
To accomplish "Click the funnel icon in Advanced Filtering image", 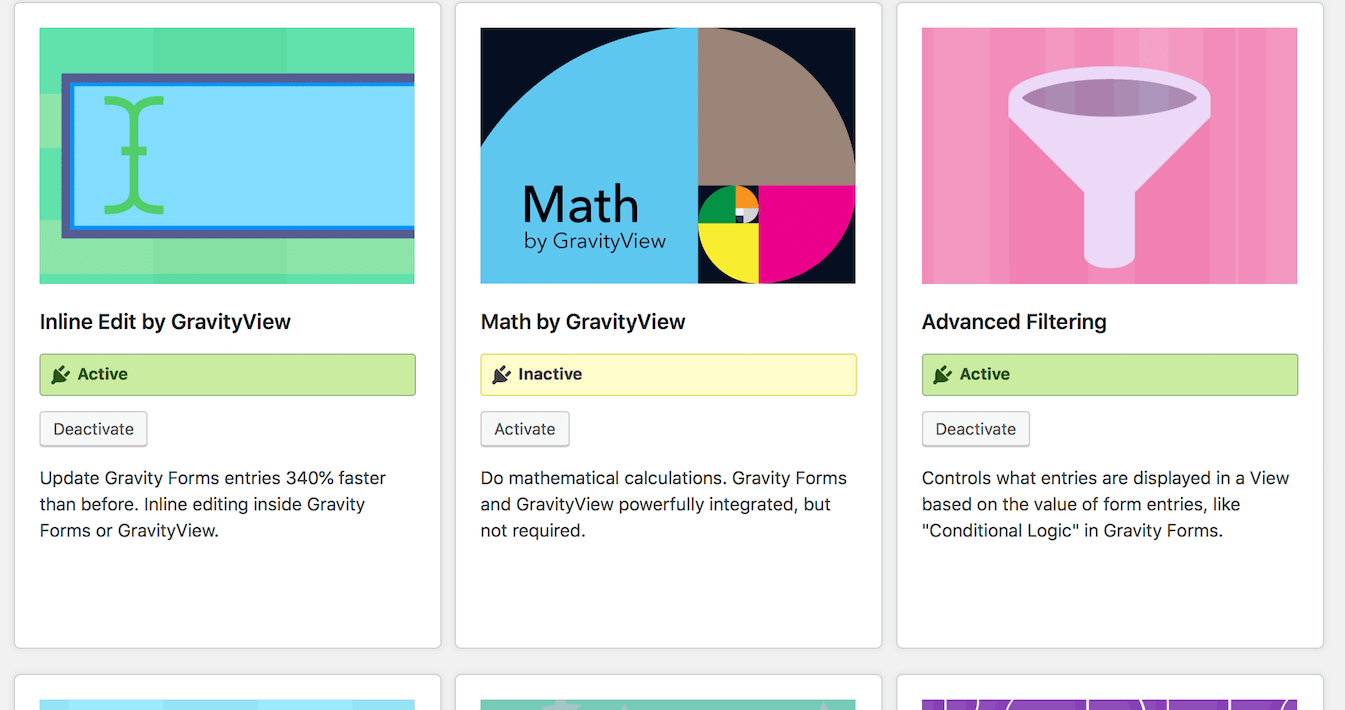I will pos(1109,172).
